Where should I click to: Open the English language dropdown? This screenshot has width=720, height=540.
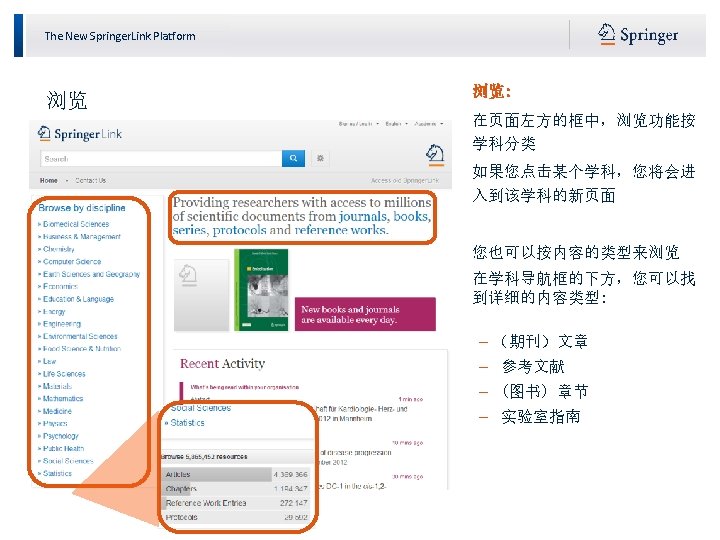[x=396, y=124]
